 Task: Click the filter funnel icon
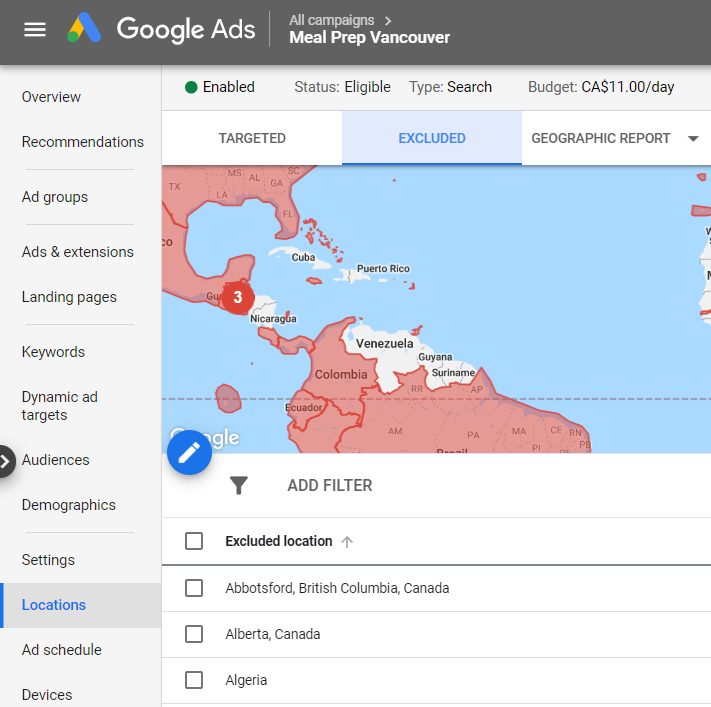238,486
